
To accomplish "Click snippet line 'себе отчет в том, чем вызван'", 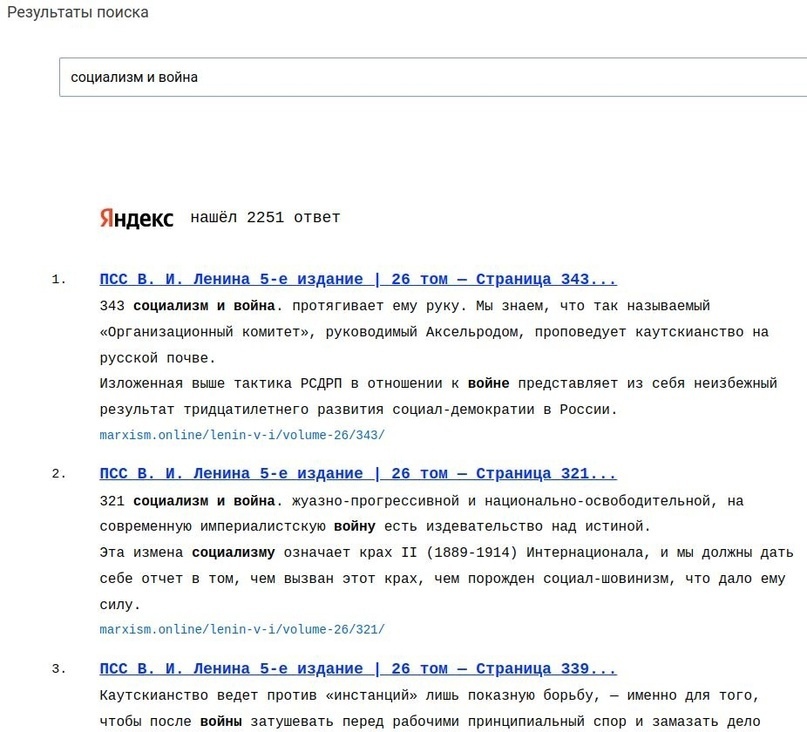I will (x=442, y=579).
